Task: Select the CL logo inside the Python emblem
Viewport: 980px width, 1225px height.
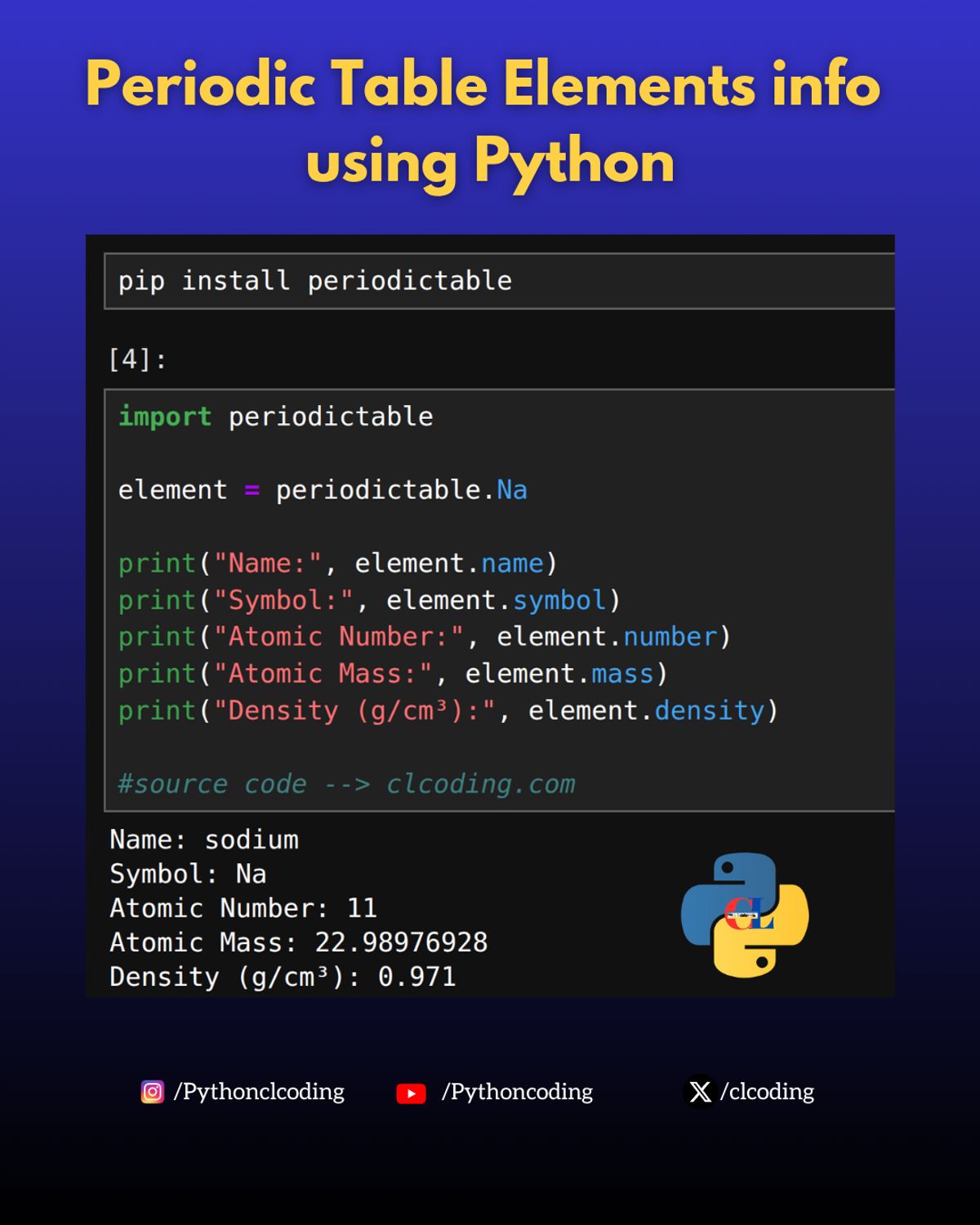Action: 746,913
